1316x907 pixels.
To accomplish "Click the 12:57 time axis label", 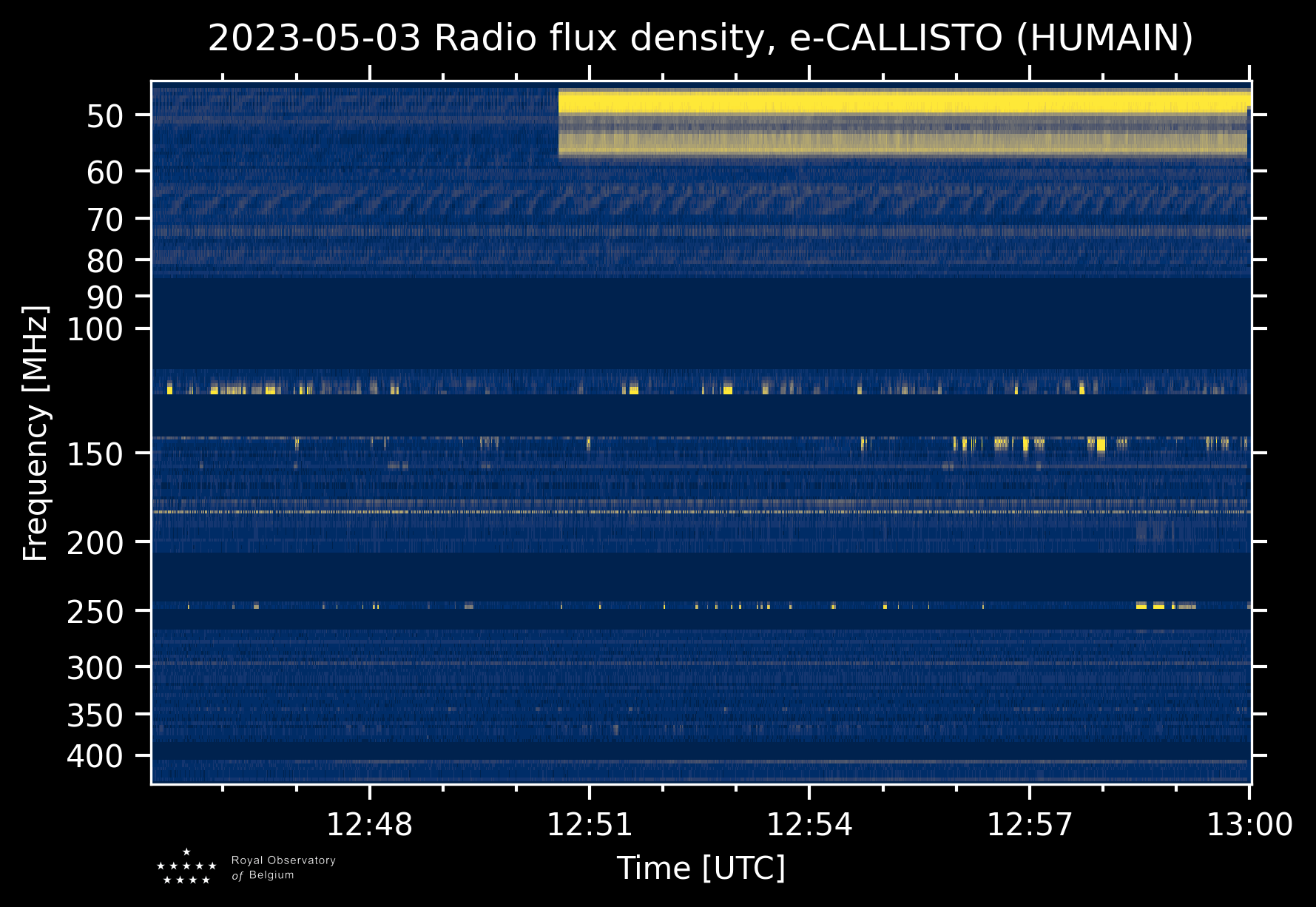I will point(1030,824).
